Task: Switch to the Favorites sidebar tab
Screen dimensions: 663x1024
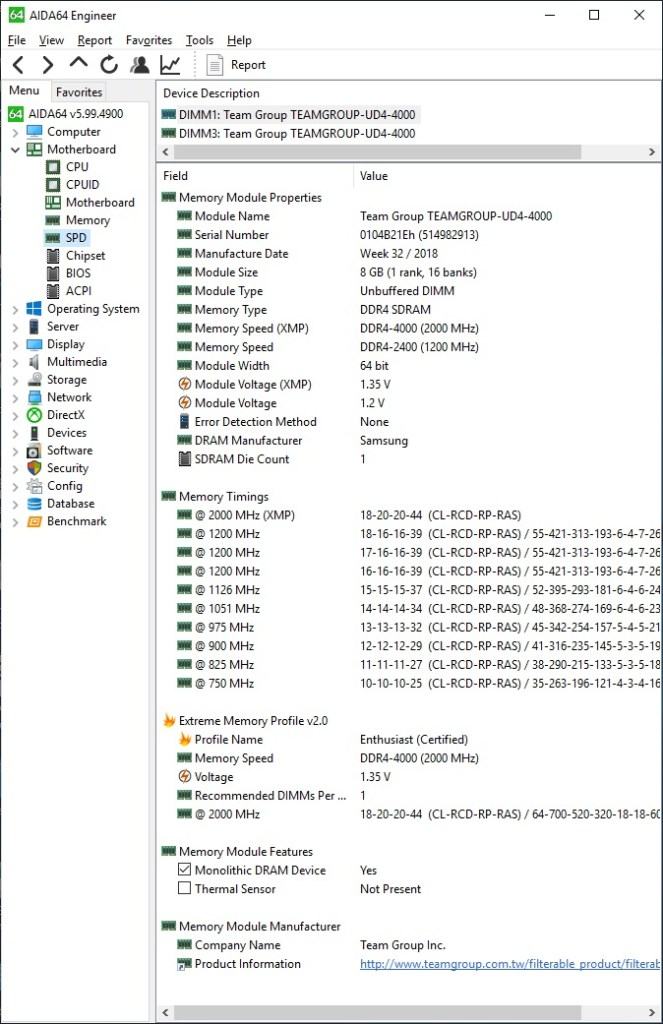Action: coord(79,92)
